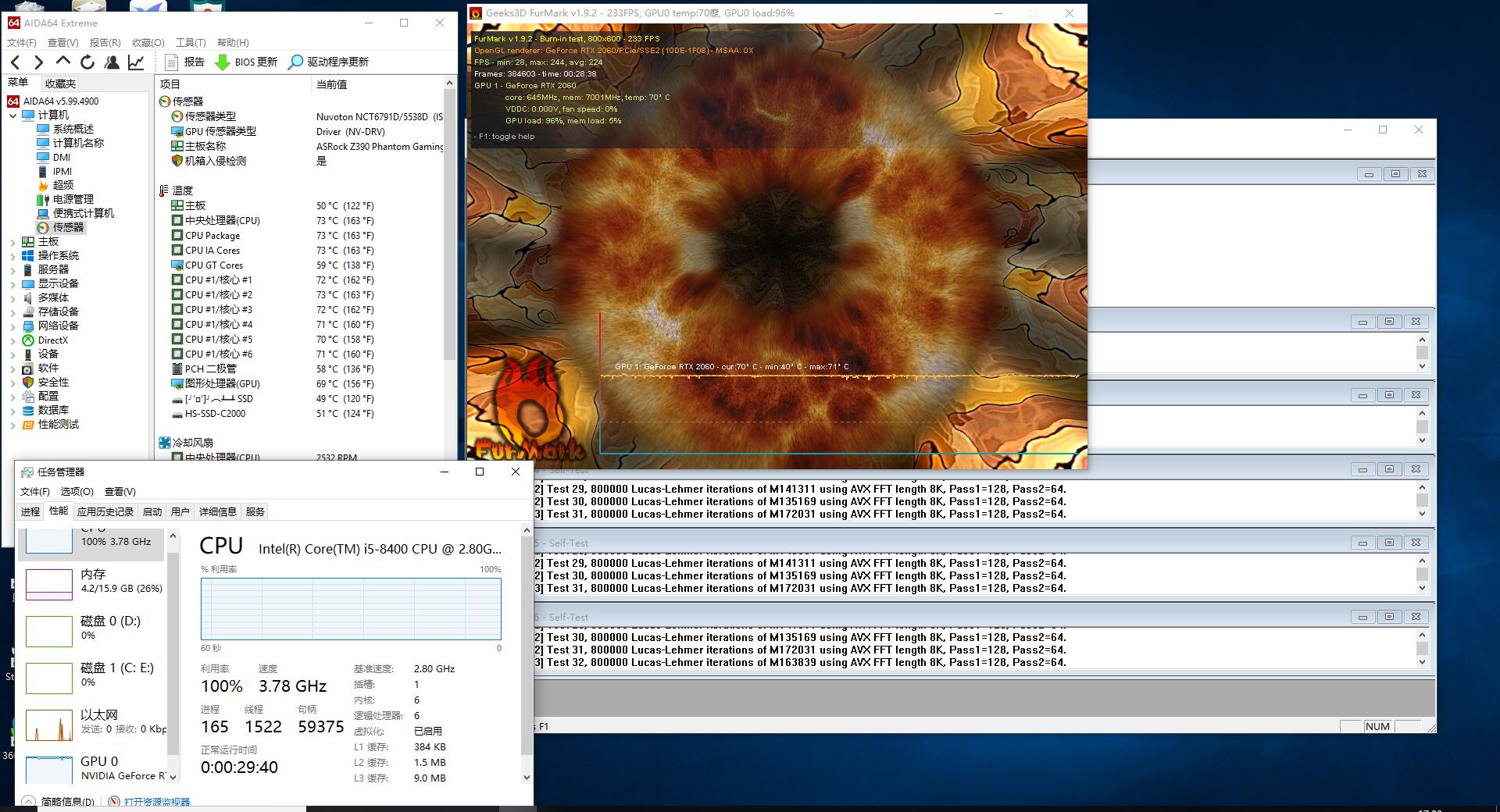
Task: Collapse the 计算机 tree node
Action: (x=13, y=116)
